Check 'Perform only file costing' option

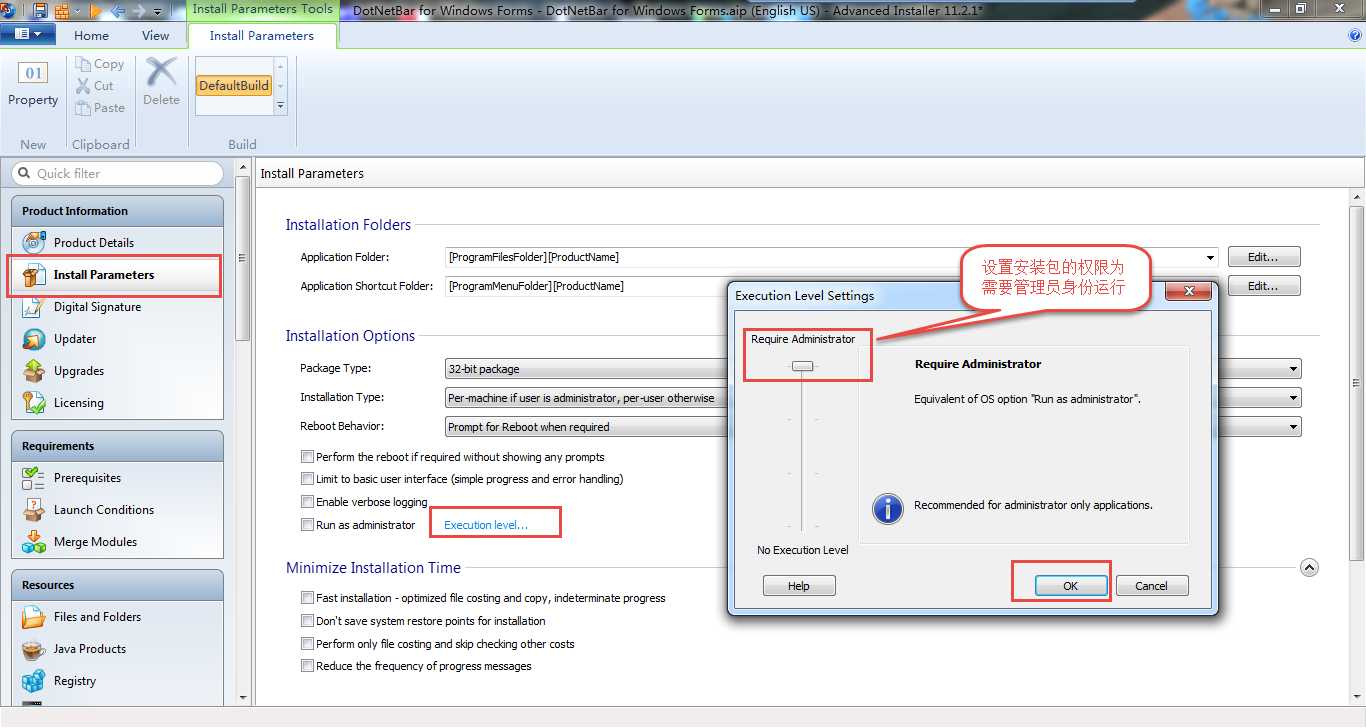point(307,644)
